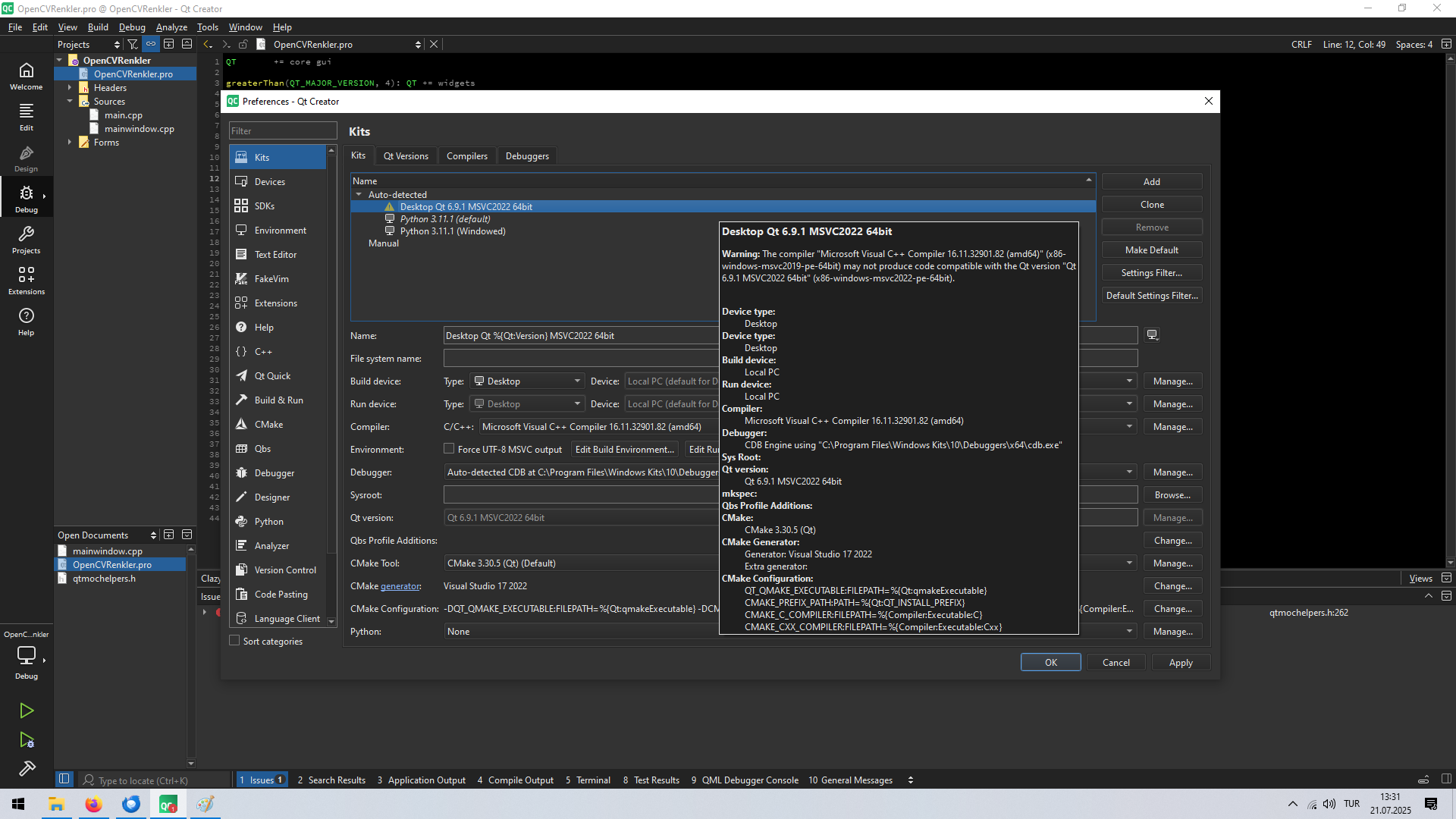Open the Build menu
This screenshot has height=819, width=1456.
pyautogui.click(x=98, y=27)
